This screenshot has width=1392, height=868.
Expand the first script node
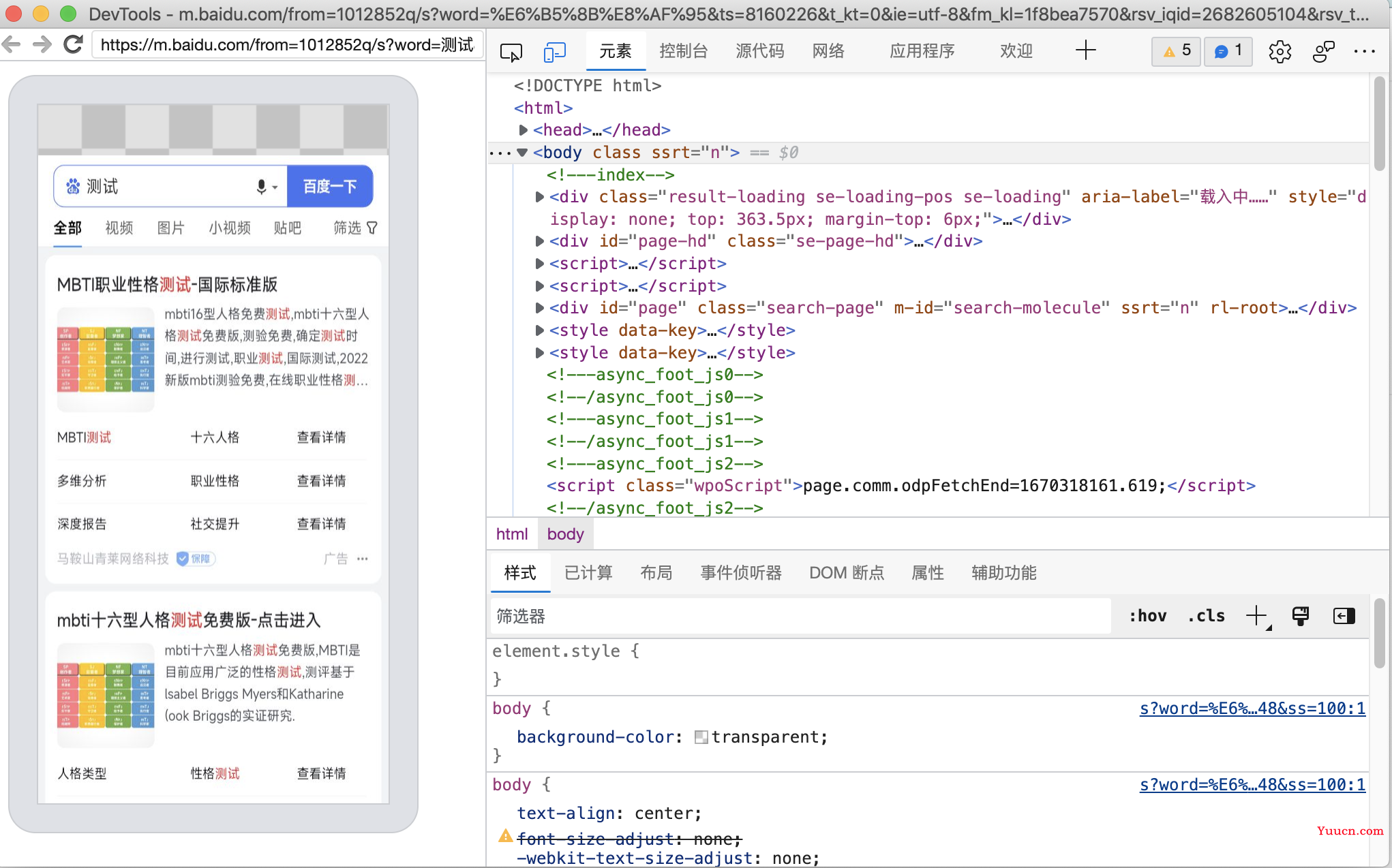tap(539, 264)
